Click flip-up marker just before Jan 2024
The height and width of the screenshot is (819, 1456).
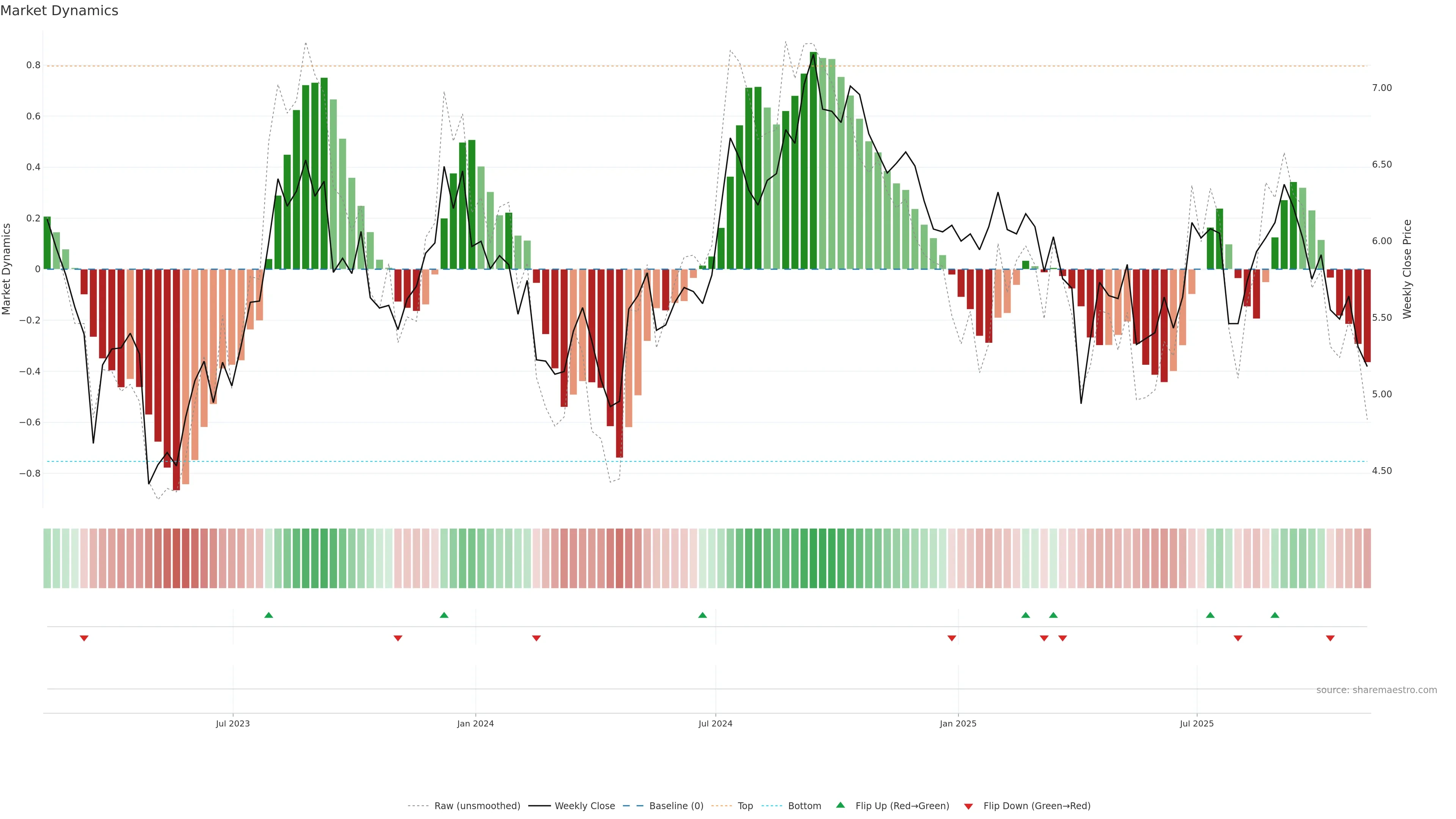coord(444,615)
